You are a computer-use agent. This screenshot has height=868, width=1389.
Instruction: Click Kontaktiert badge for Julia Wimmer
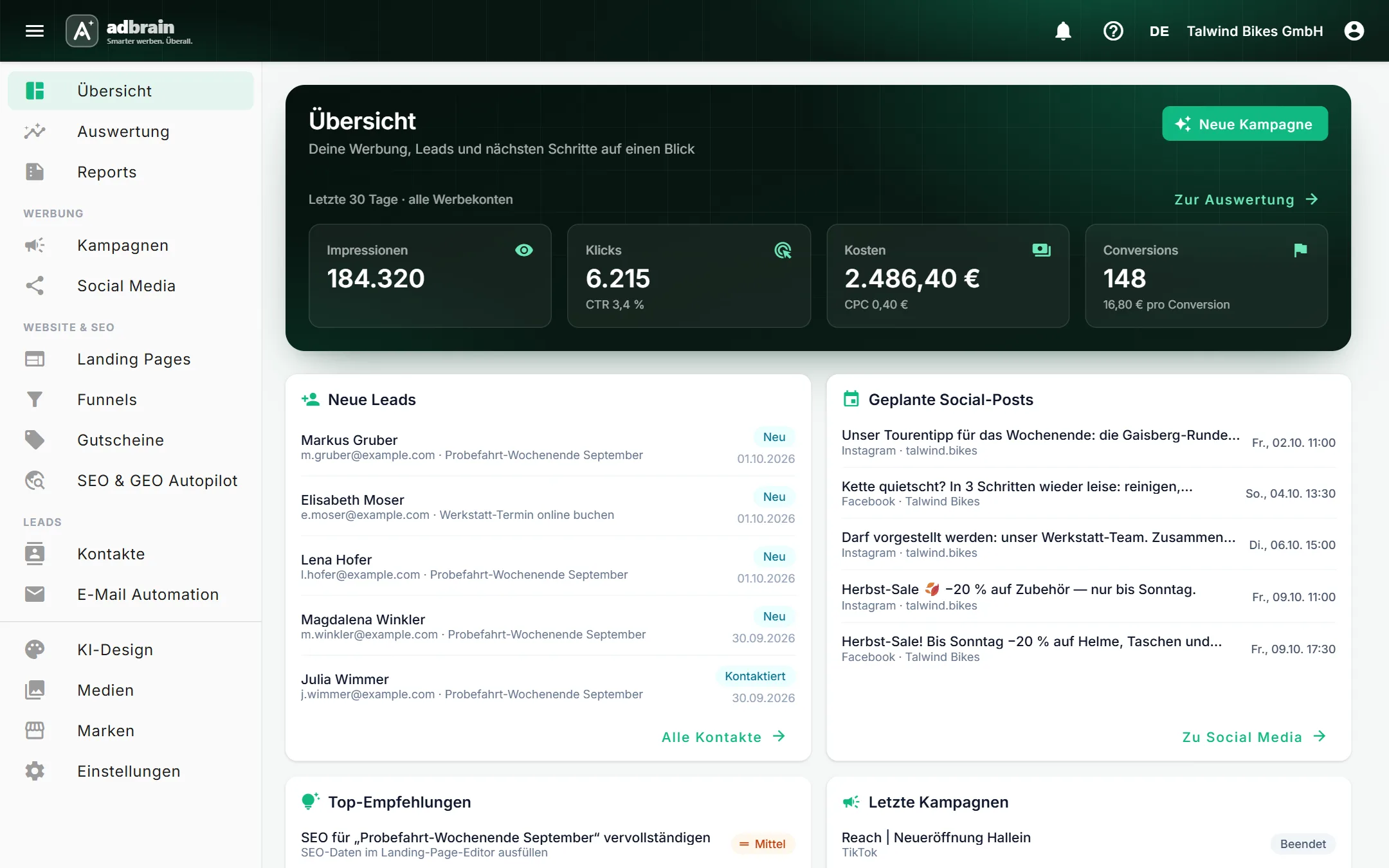click(x=755, y=676)
